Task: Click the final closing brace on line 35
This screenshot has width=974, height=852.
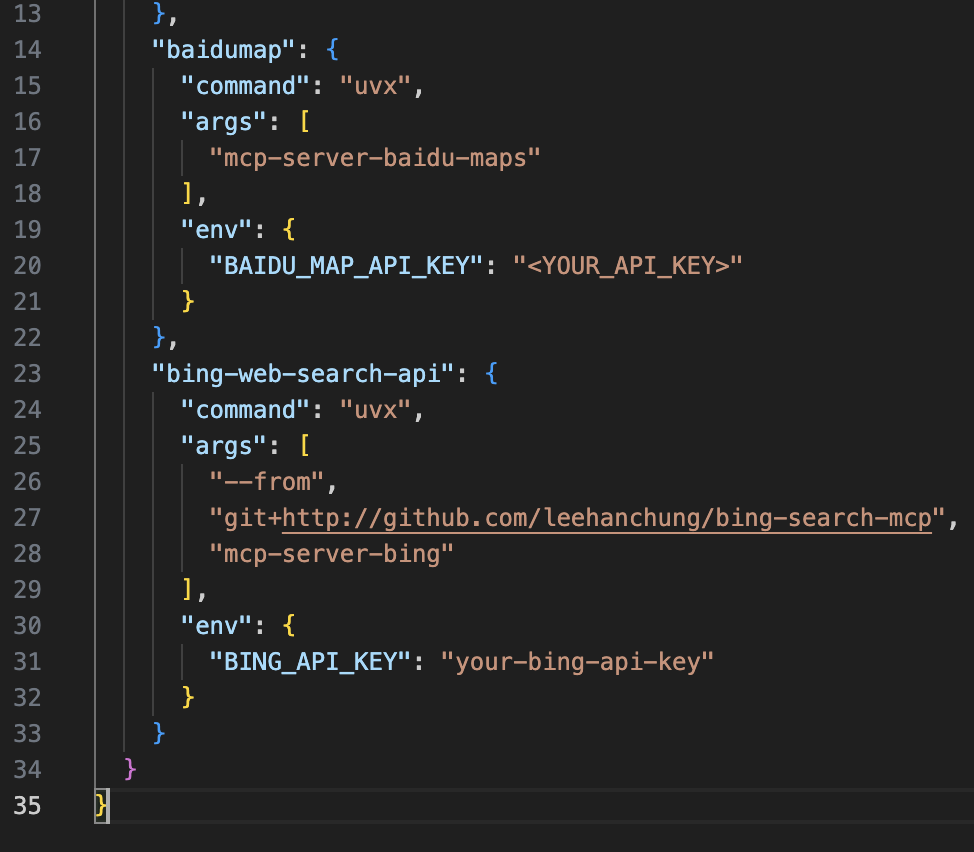Action: tap(101, 806)
